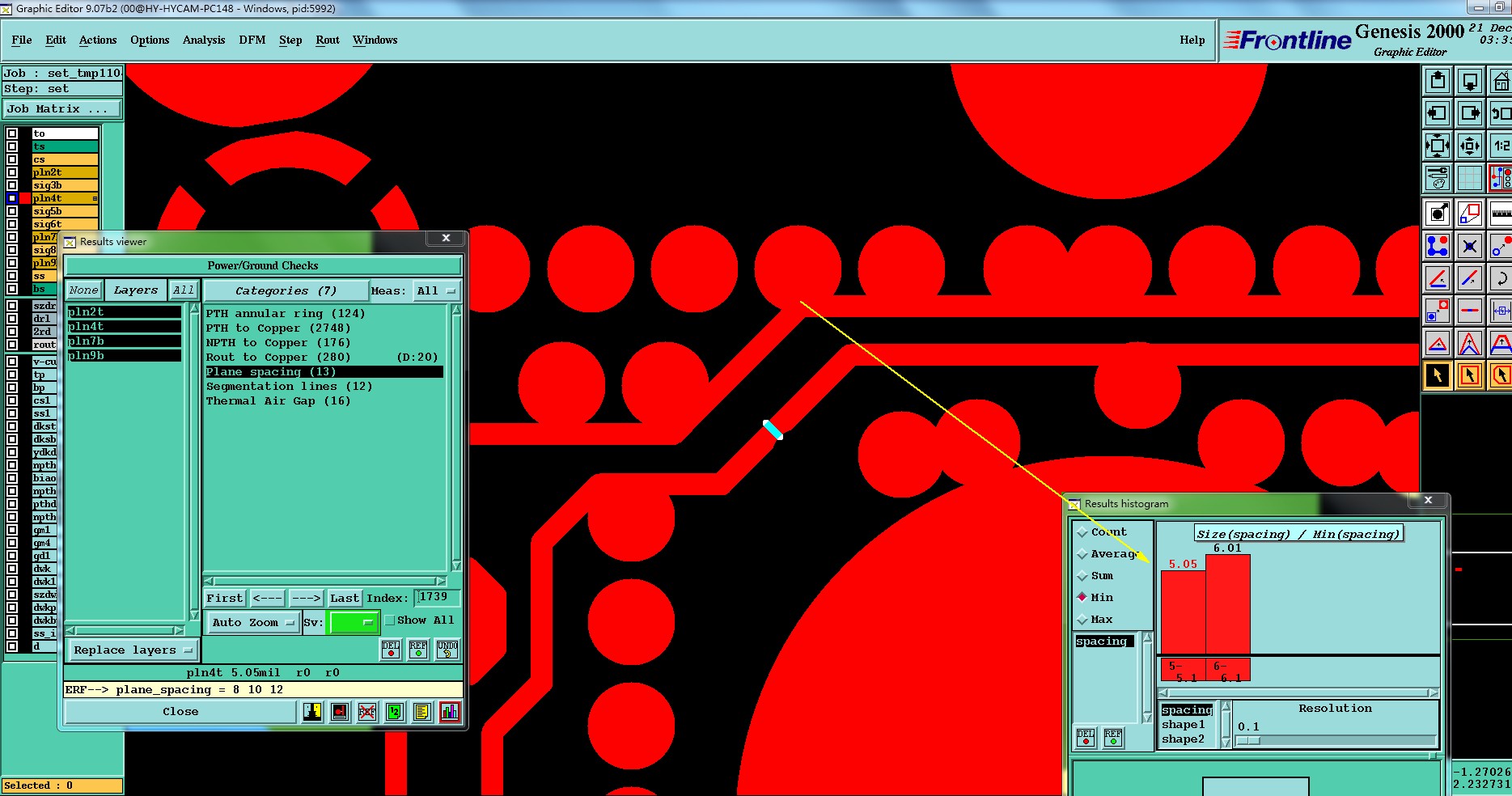Adjust the Resolution slider handle
This screenshot has width=1512, height=796.
coord(1248,740)
